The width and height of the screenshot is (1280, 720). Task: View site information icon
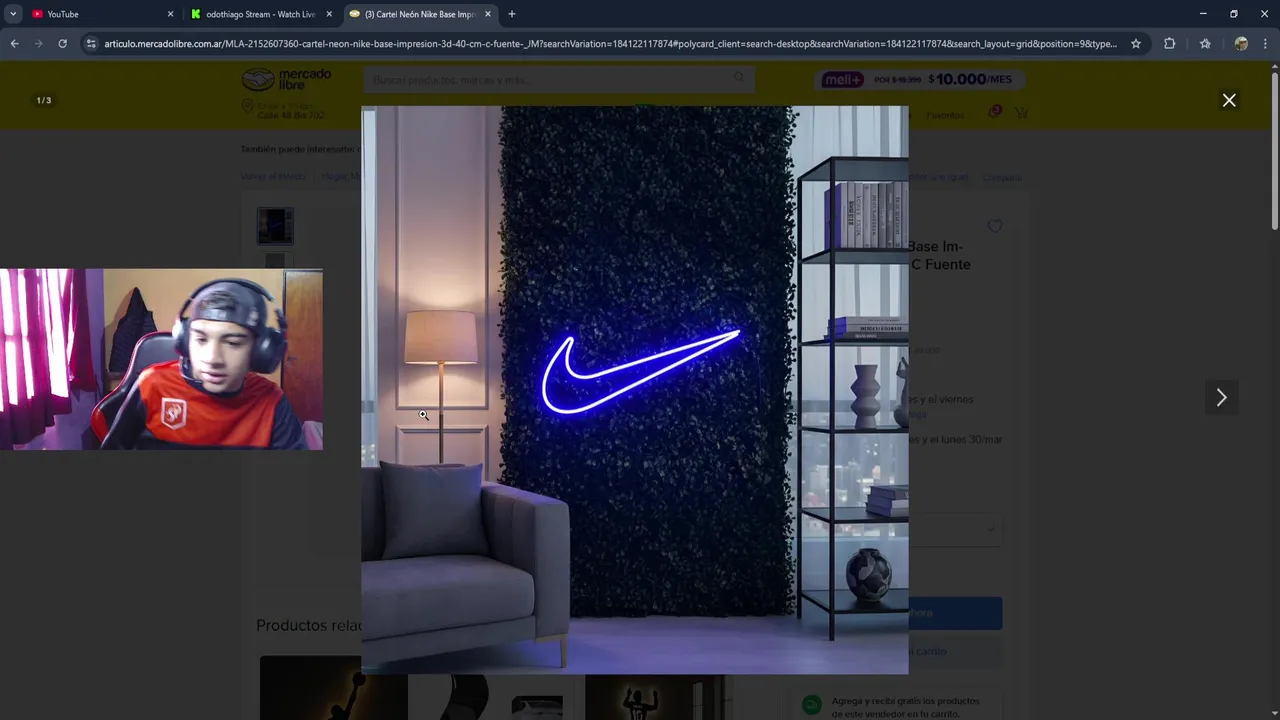[91, 44]
